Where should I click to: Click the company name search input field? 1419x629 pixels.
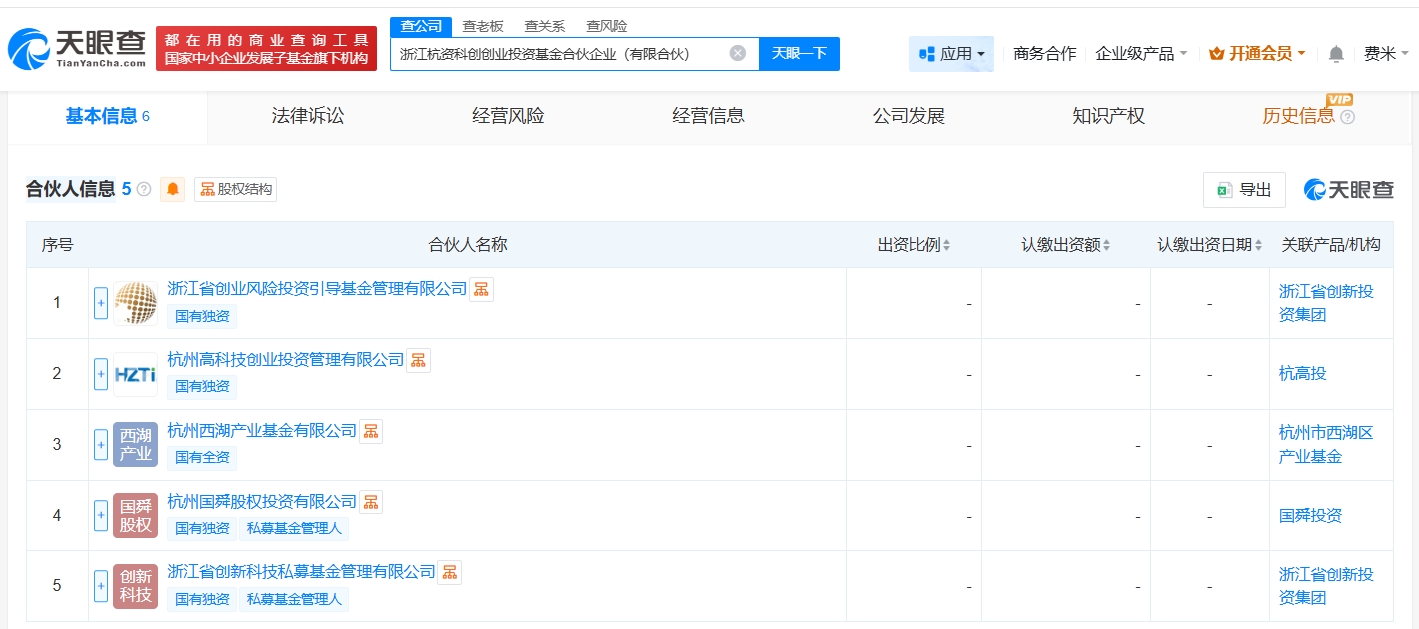560,54
